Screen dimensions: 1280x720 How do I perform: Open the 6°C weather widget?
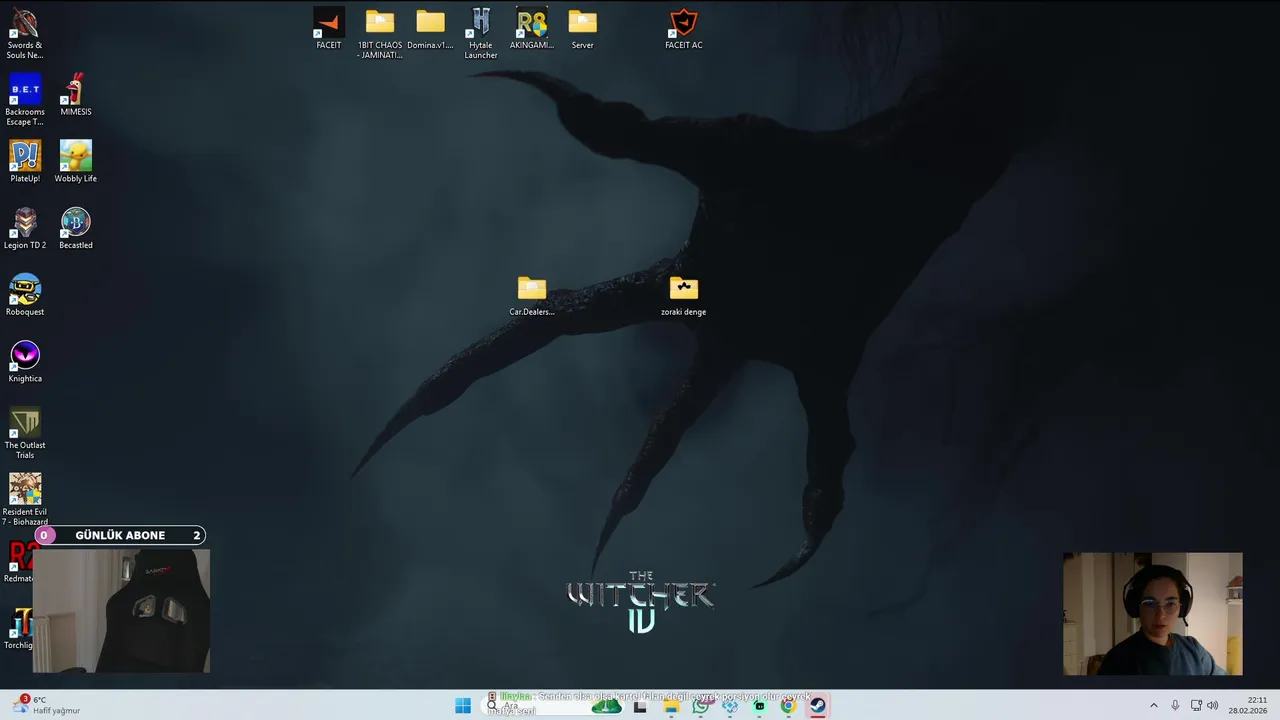click(x=46, y=705)
